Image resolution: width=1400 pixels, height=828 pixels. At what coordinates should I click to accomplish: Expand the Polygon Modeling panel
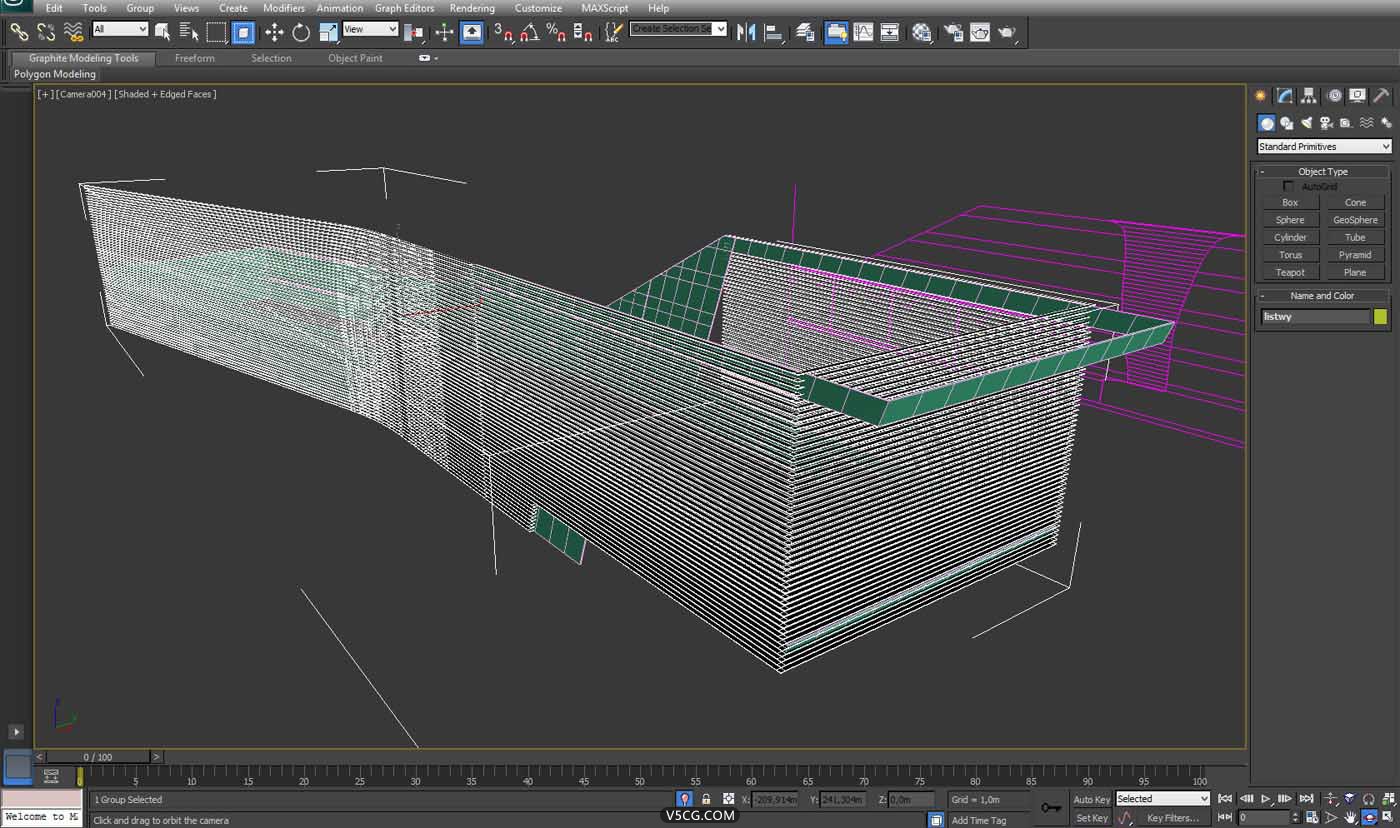pos(55,74)
